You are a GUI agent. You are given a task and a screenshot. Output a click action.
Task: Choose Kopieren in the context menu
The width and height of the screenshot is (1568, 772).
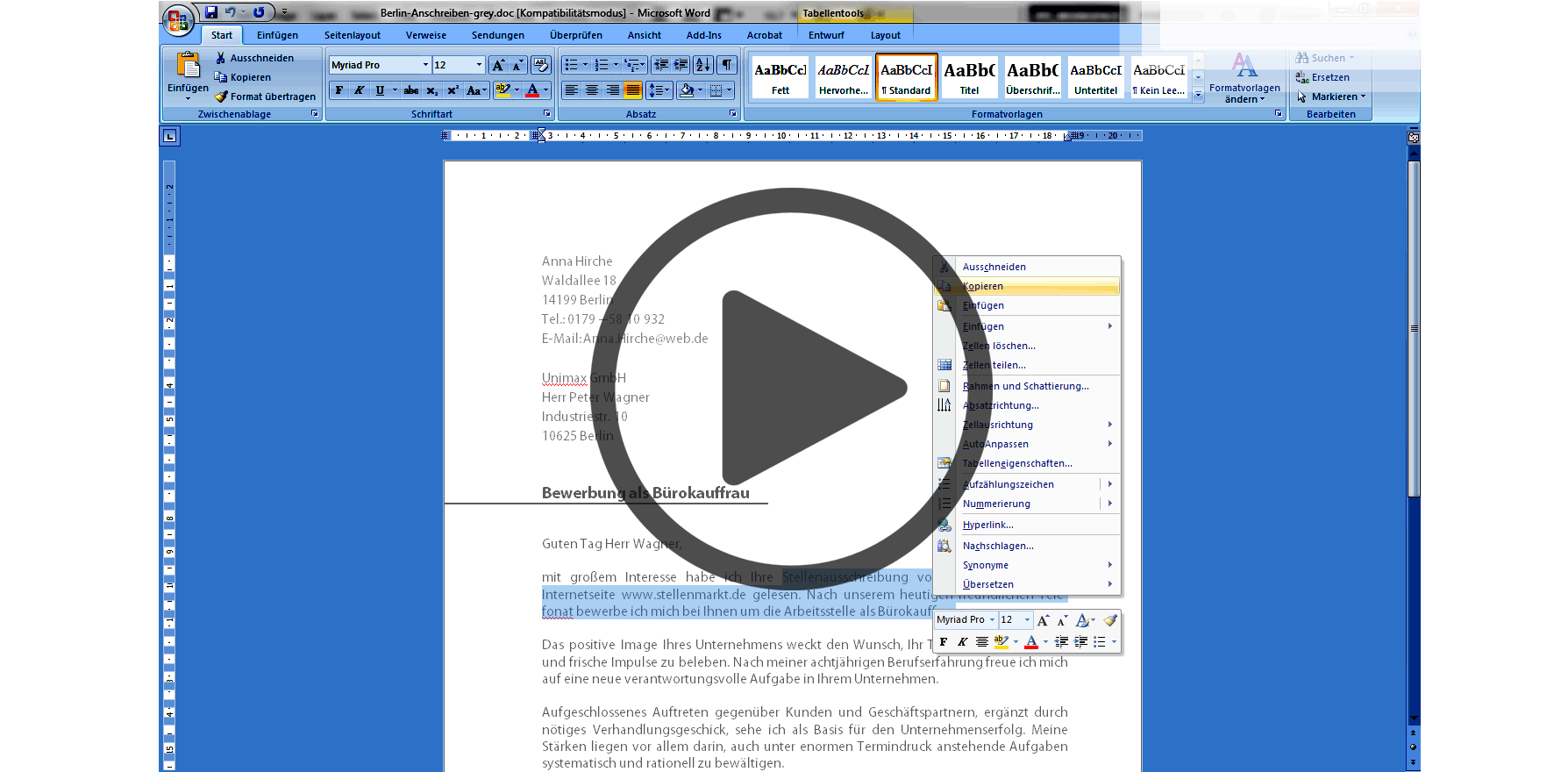click(x=983, y=286)
